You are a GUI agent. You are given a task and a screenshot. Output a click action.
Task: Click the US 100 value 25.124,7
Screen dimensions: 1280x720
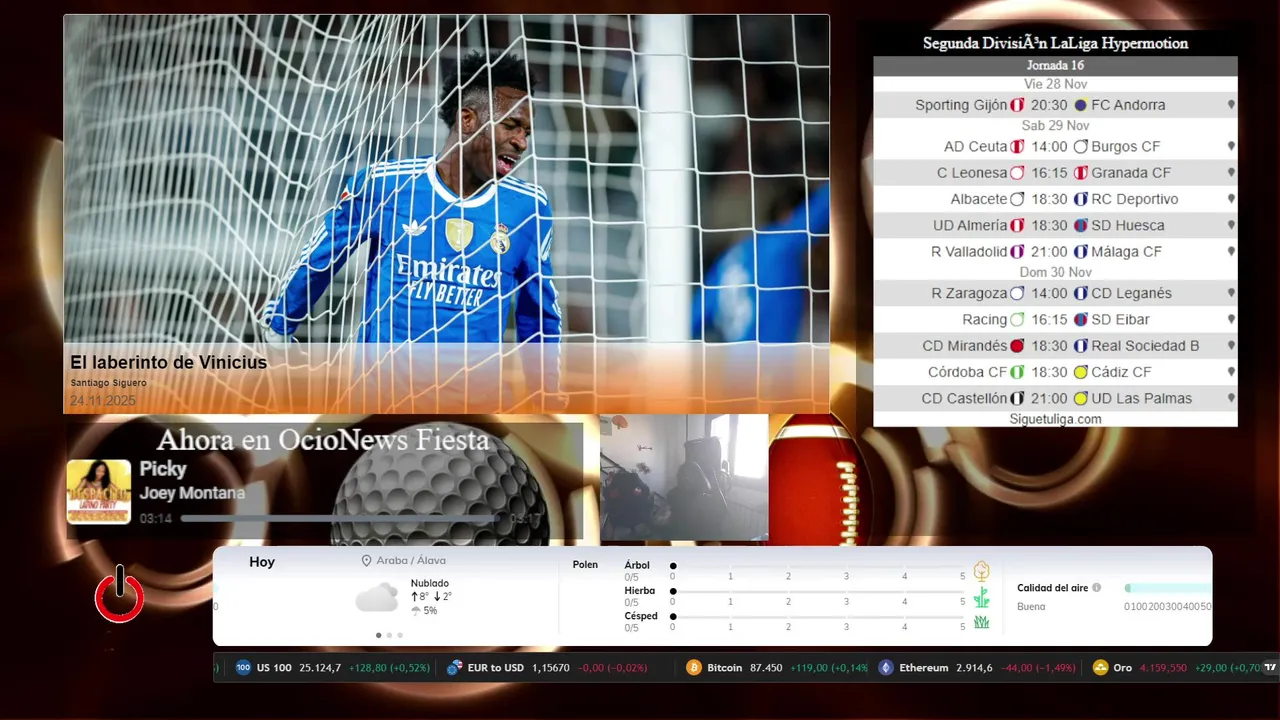(320, 668)
